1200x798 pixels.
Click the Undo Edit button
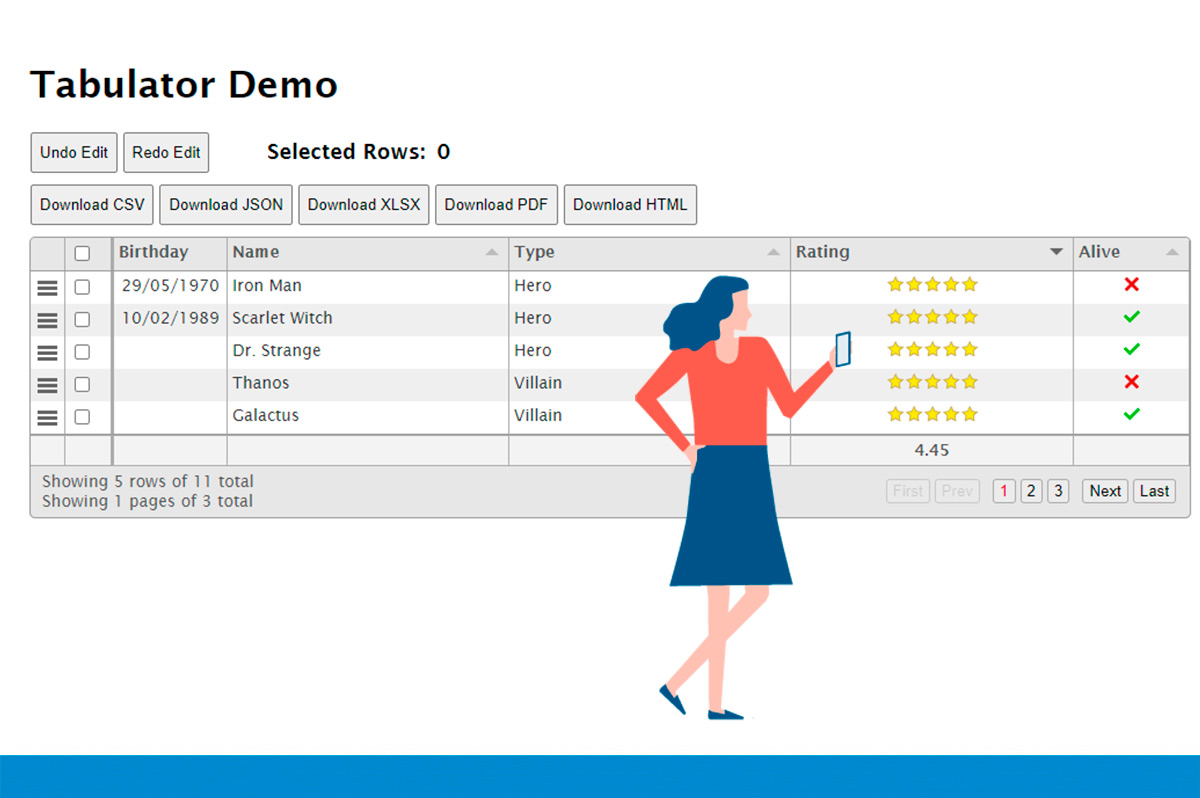point(73,153)
